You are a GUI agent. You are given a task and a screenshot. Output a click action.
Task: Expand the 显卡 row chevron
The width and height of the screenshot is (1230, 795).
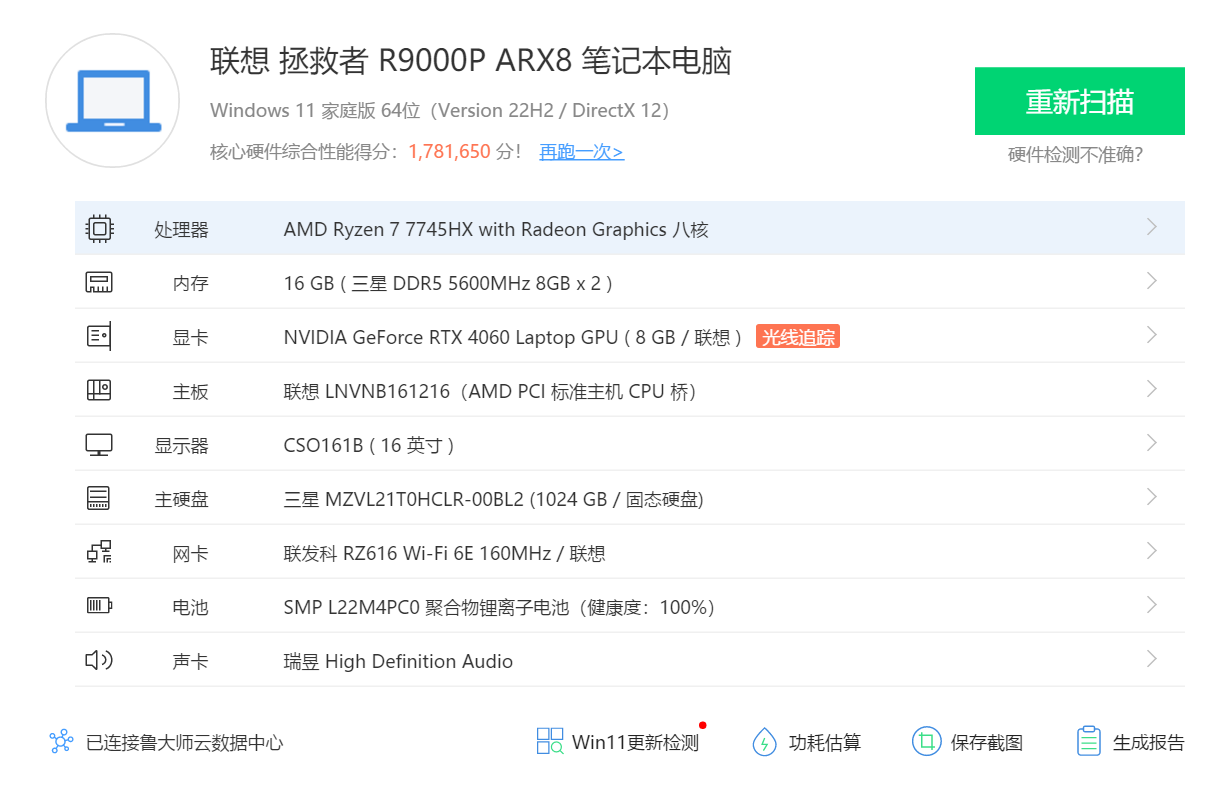tap(1152, 335)
